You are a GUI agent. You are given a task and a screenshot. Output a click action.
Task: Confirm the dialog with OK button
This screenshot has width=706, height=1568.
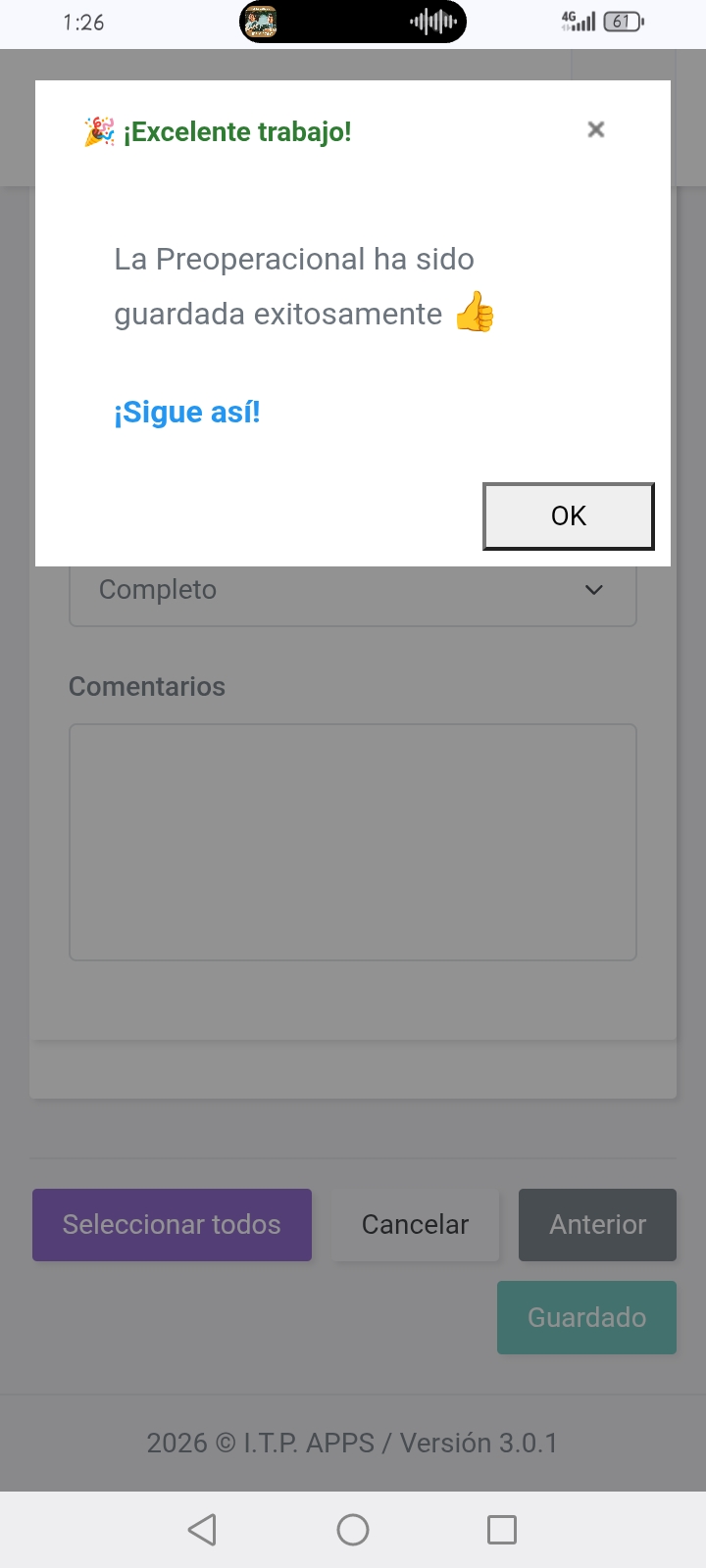click(x=569, y=516)
